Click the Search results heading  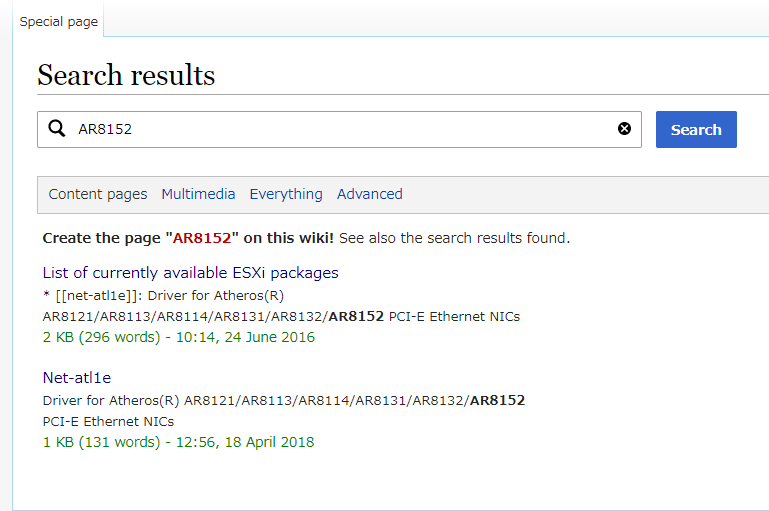(x=126, y=75)
